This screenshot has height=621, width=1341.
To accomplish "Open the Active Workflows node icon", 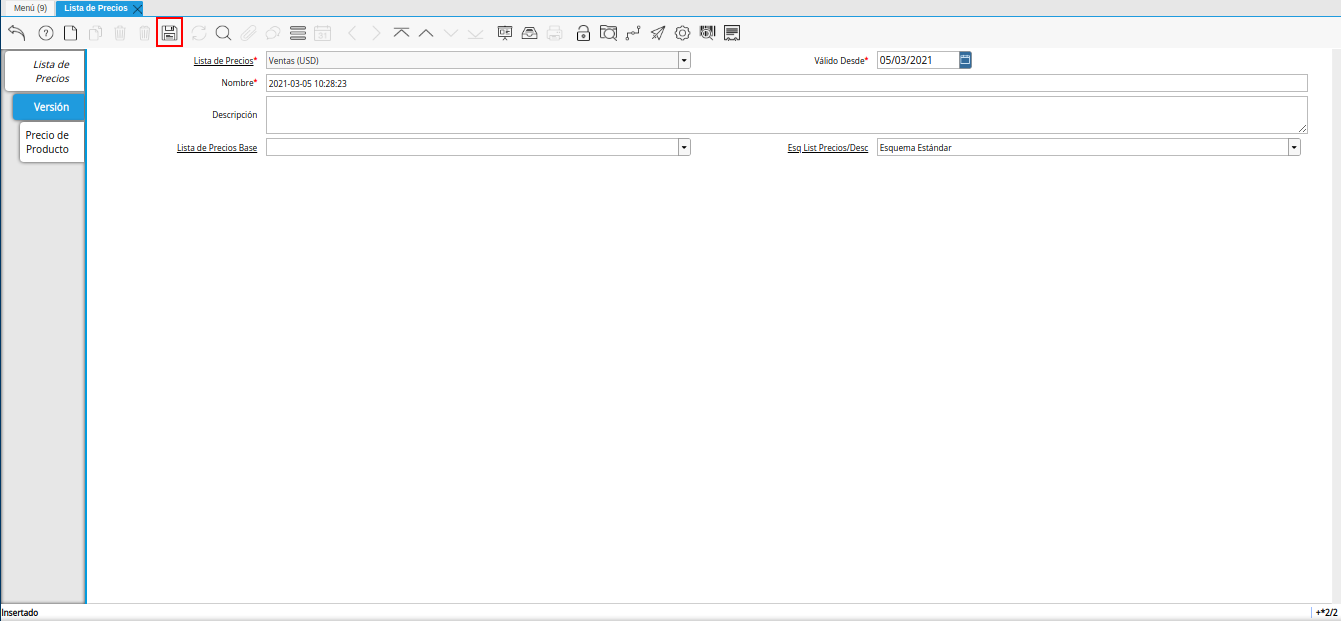I will tap(633, 33).
